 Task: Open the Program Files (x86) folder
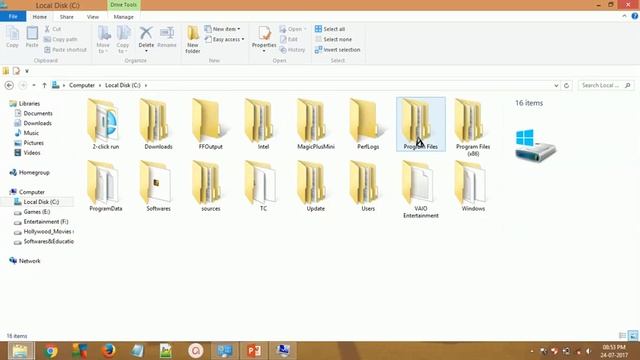click(473, 127)
